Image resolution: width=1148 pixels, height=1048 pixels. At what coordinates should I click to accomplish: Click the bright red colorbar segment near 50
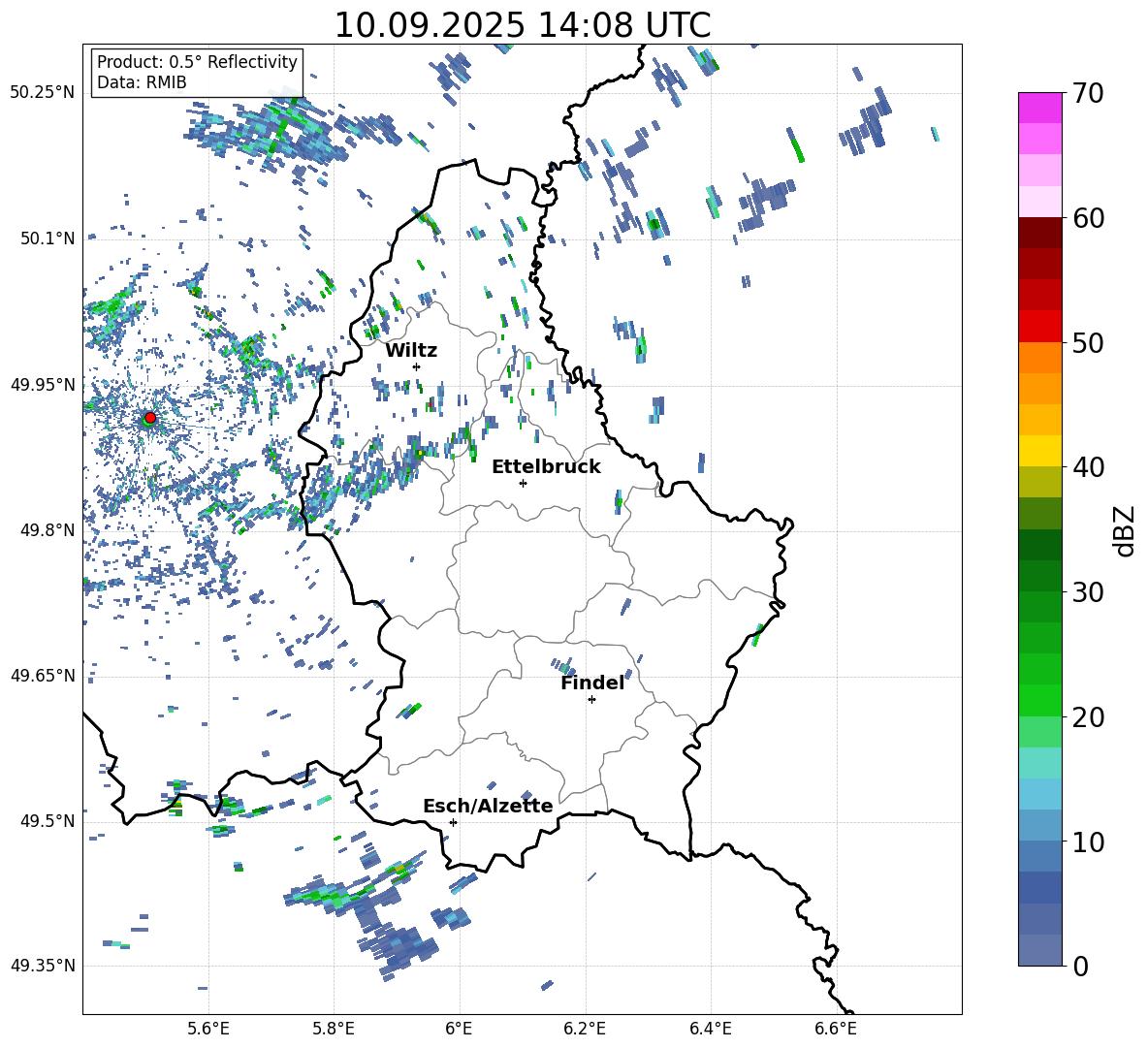click(x=1039, y=327)
